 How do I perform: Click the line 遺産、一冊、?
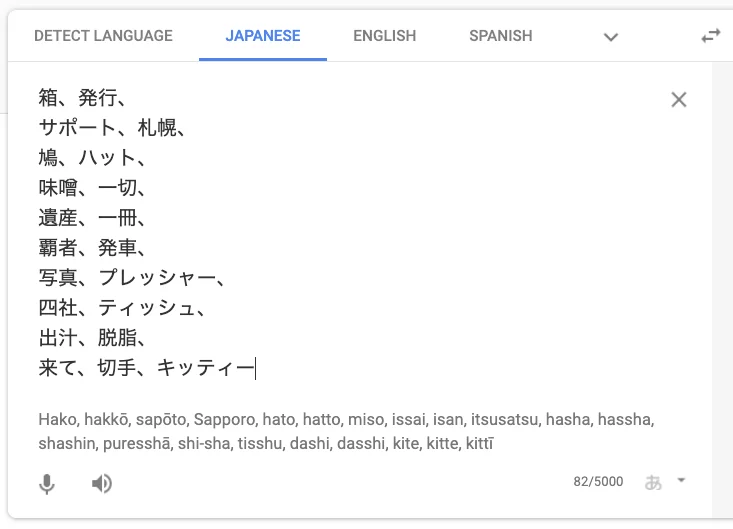click(x=92, y=217)
